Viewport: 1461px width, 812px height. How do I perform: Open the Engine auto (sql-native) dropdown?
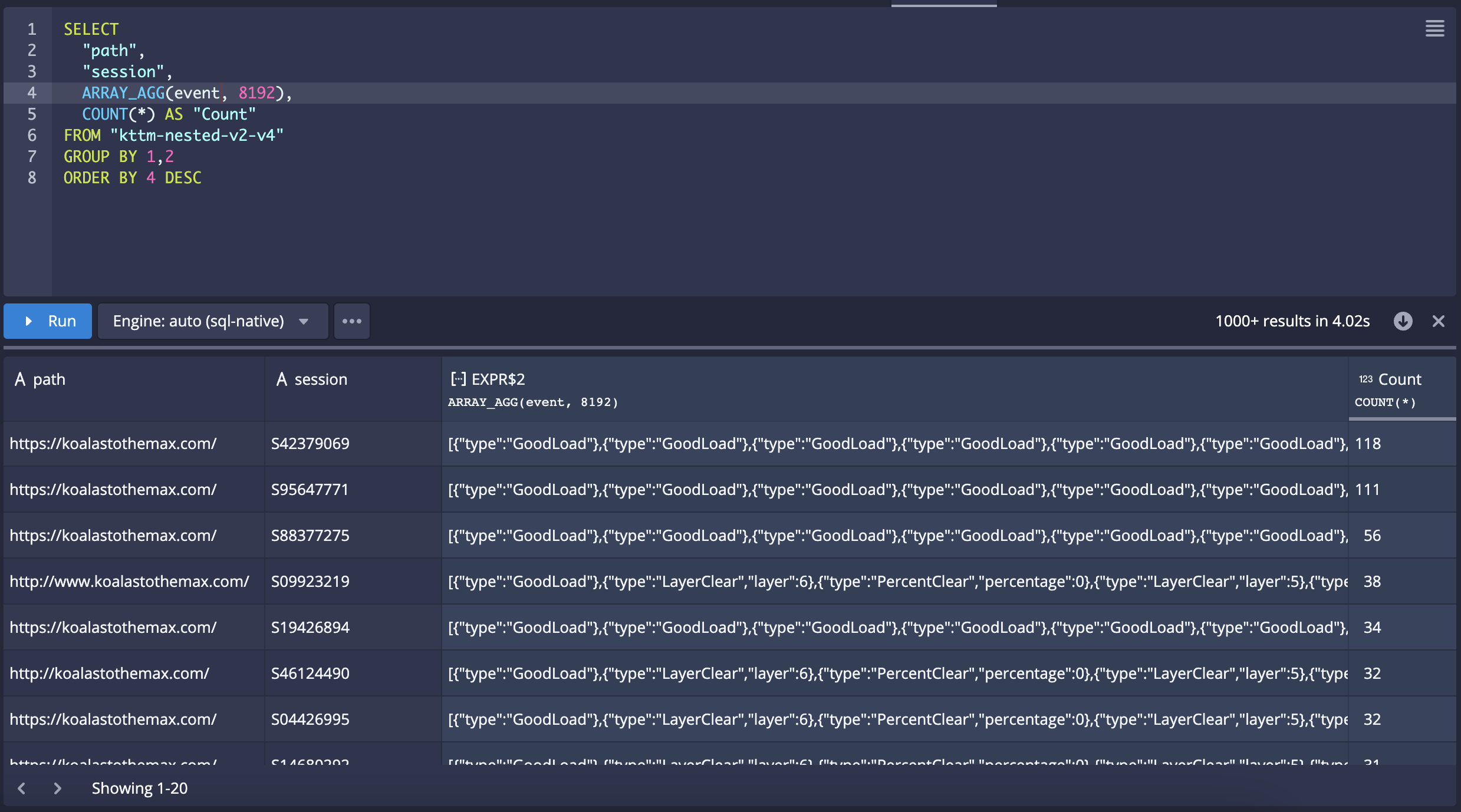click(212, 321)
